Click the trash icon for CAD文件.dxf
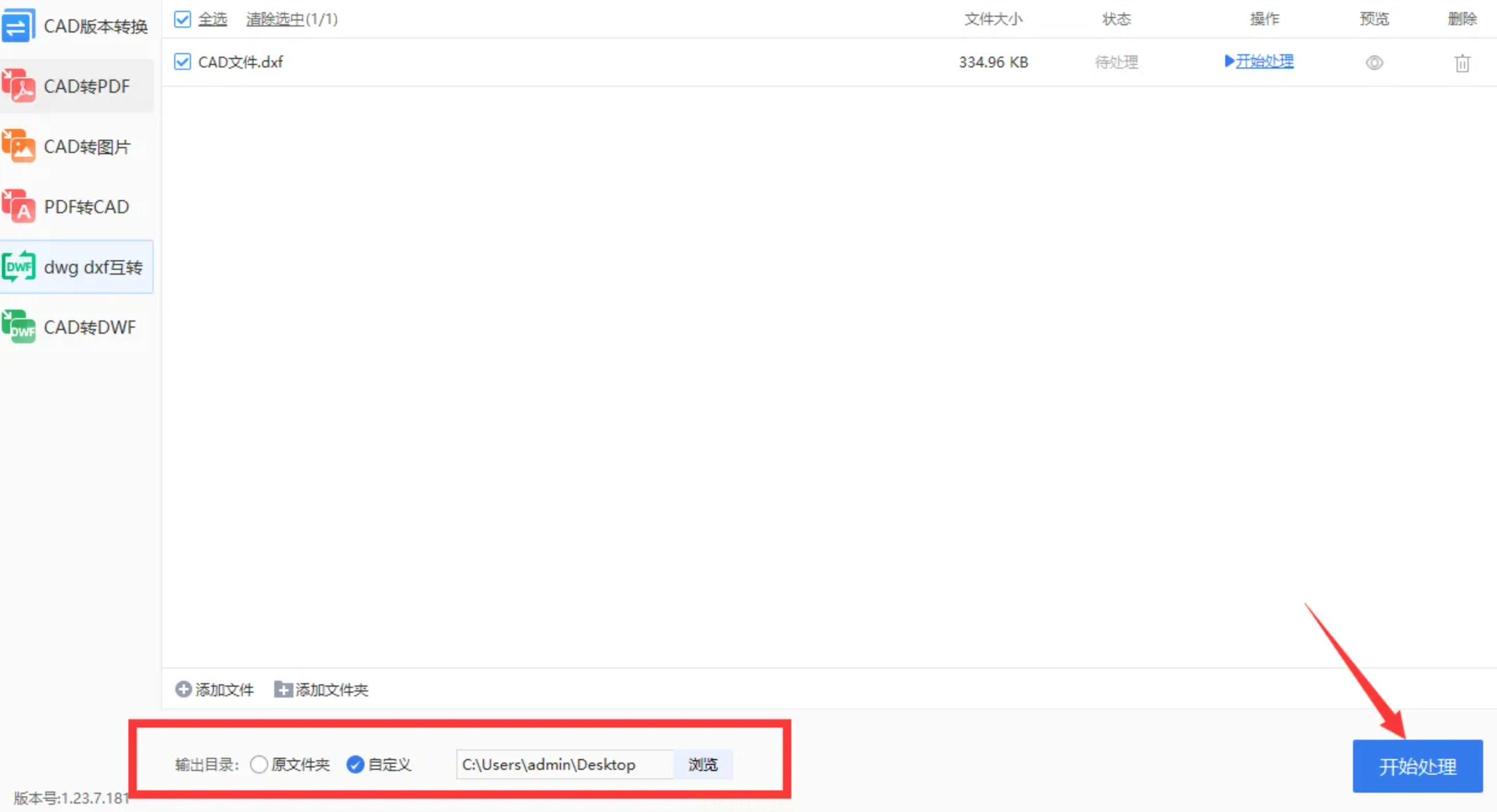This screenshot has width=1497, height=812. pyautogui.click(x=1462, y=63)
